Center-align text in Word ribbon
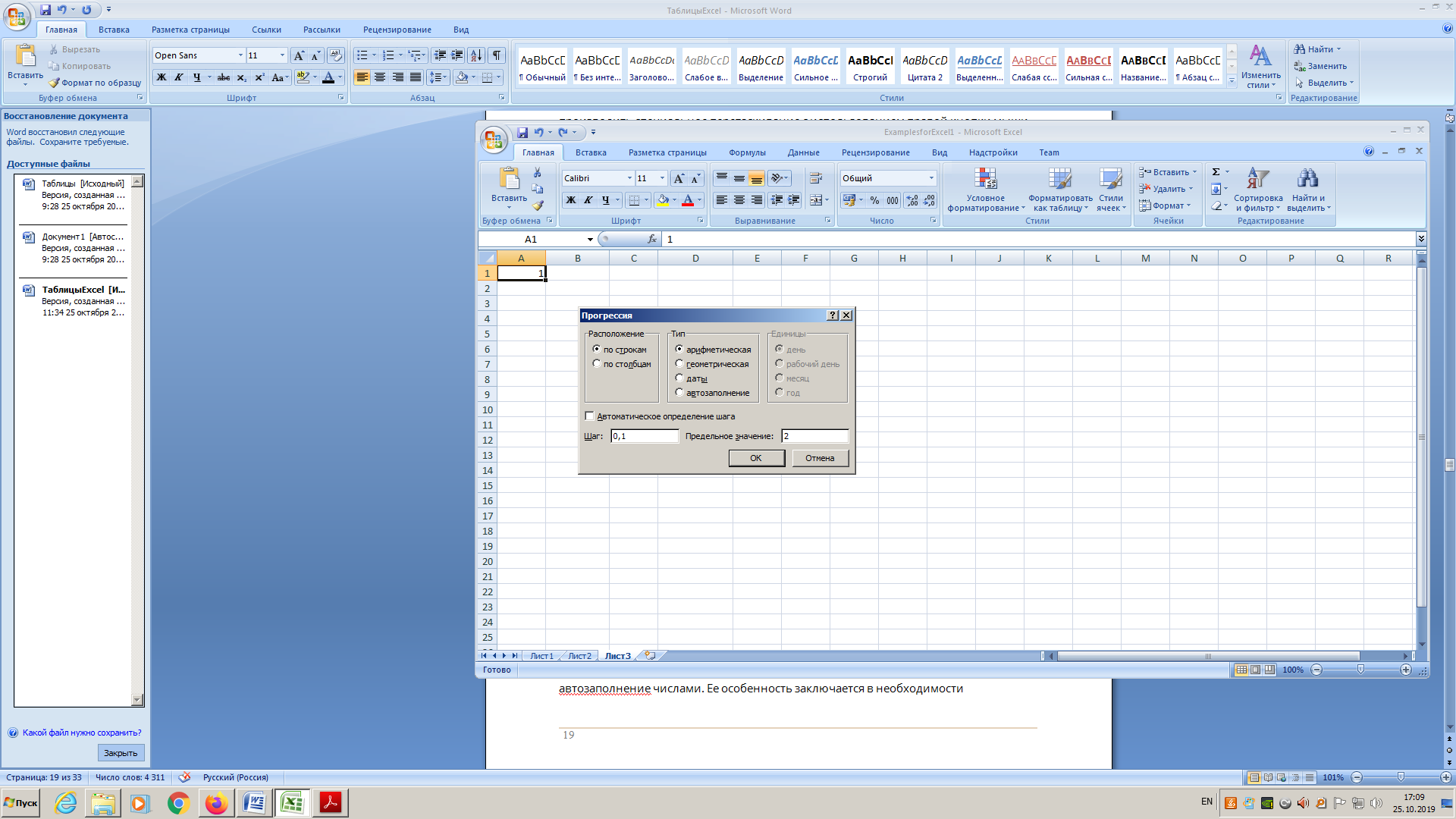 click(x=380, y=77)
